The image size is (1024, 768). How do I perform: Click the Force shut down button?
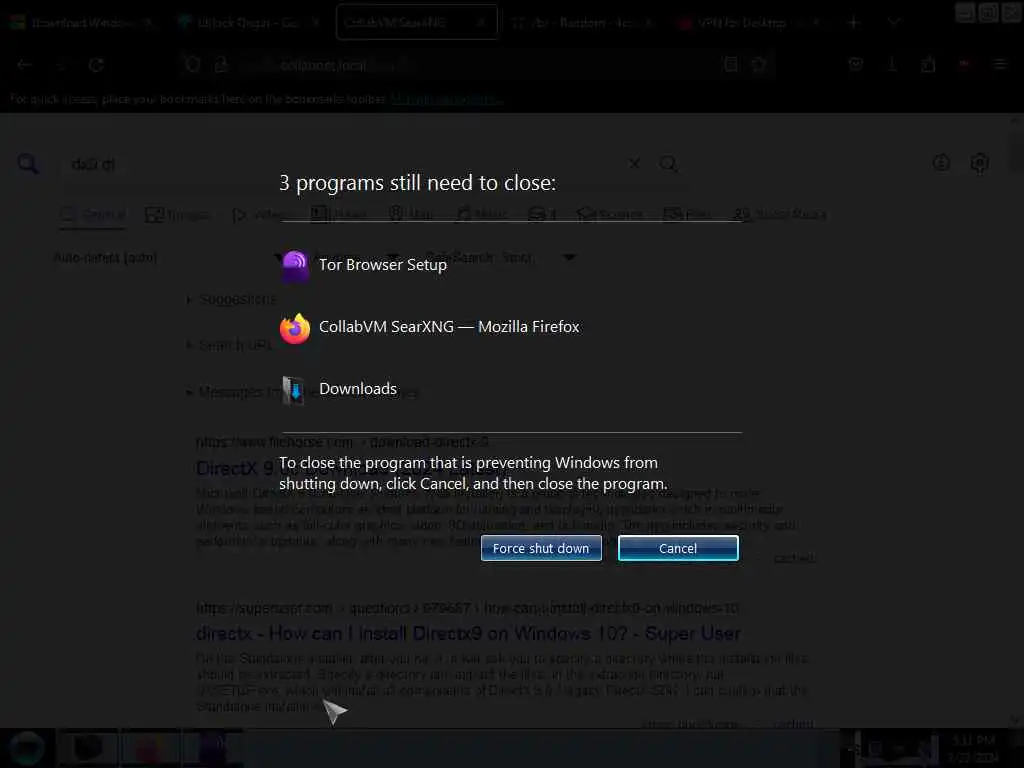pyautogui.click(x=541, y=548)
